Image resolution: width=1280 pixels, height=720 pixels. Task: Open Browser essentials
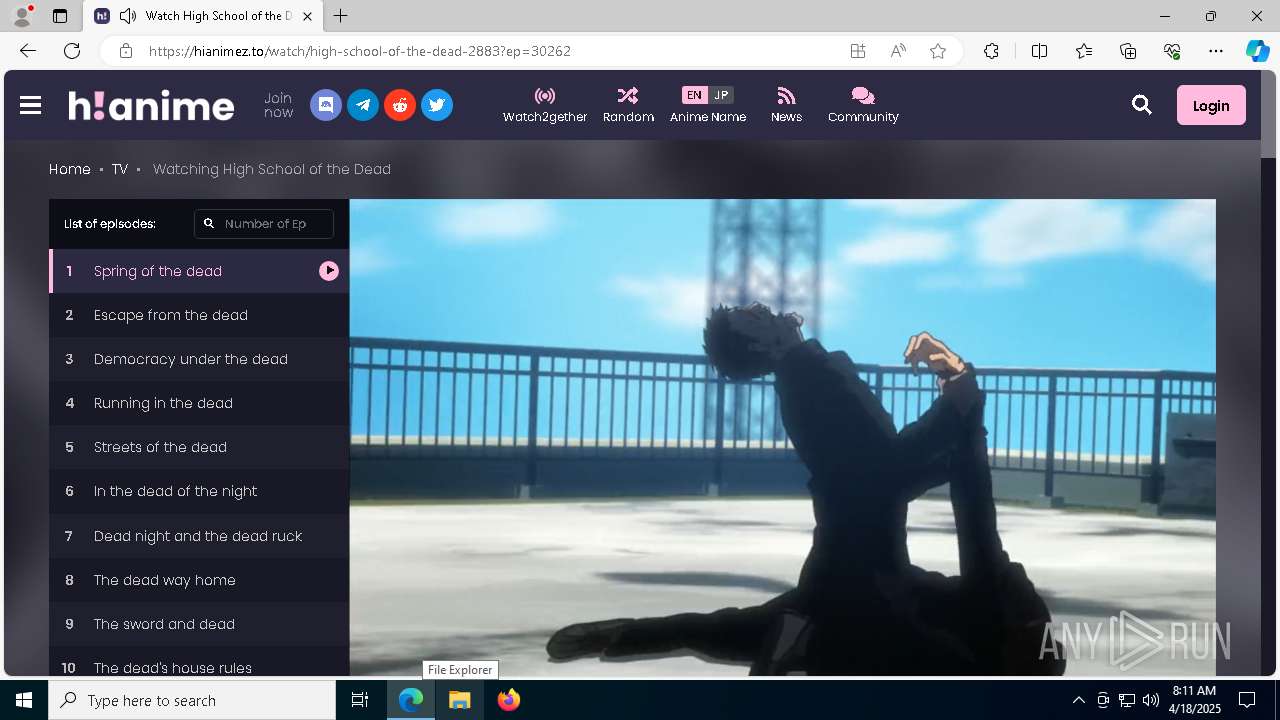tap(1172, 51)
